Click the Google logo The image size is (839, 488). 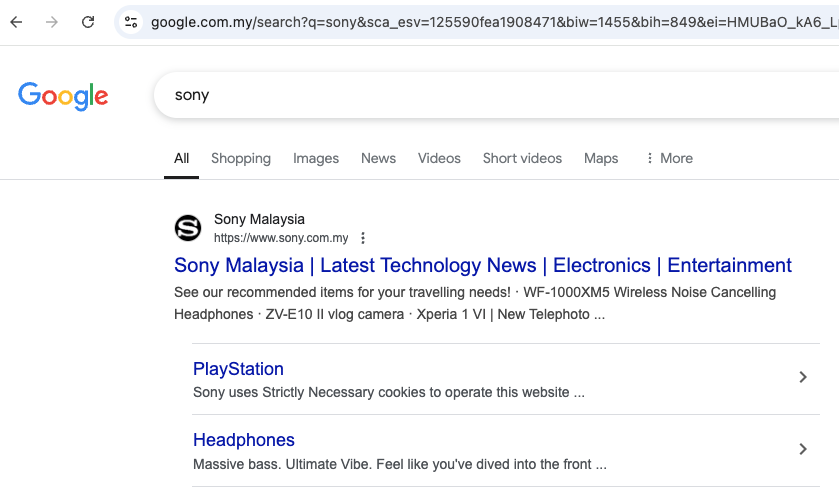pyautogui.click(x=63, y=96)
